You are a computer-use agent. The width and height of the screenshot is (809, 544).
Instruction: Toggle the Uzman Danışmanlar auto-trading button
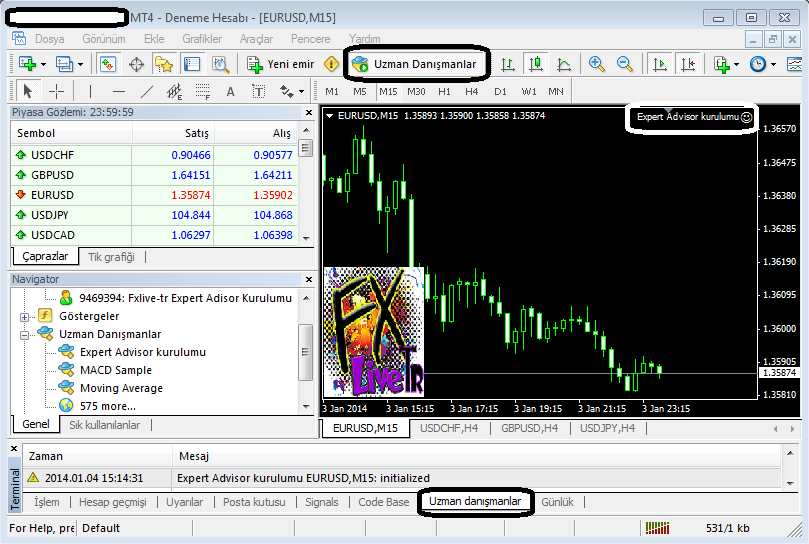pyautogui.click(x=415, y=64)
